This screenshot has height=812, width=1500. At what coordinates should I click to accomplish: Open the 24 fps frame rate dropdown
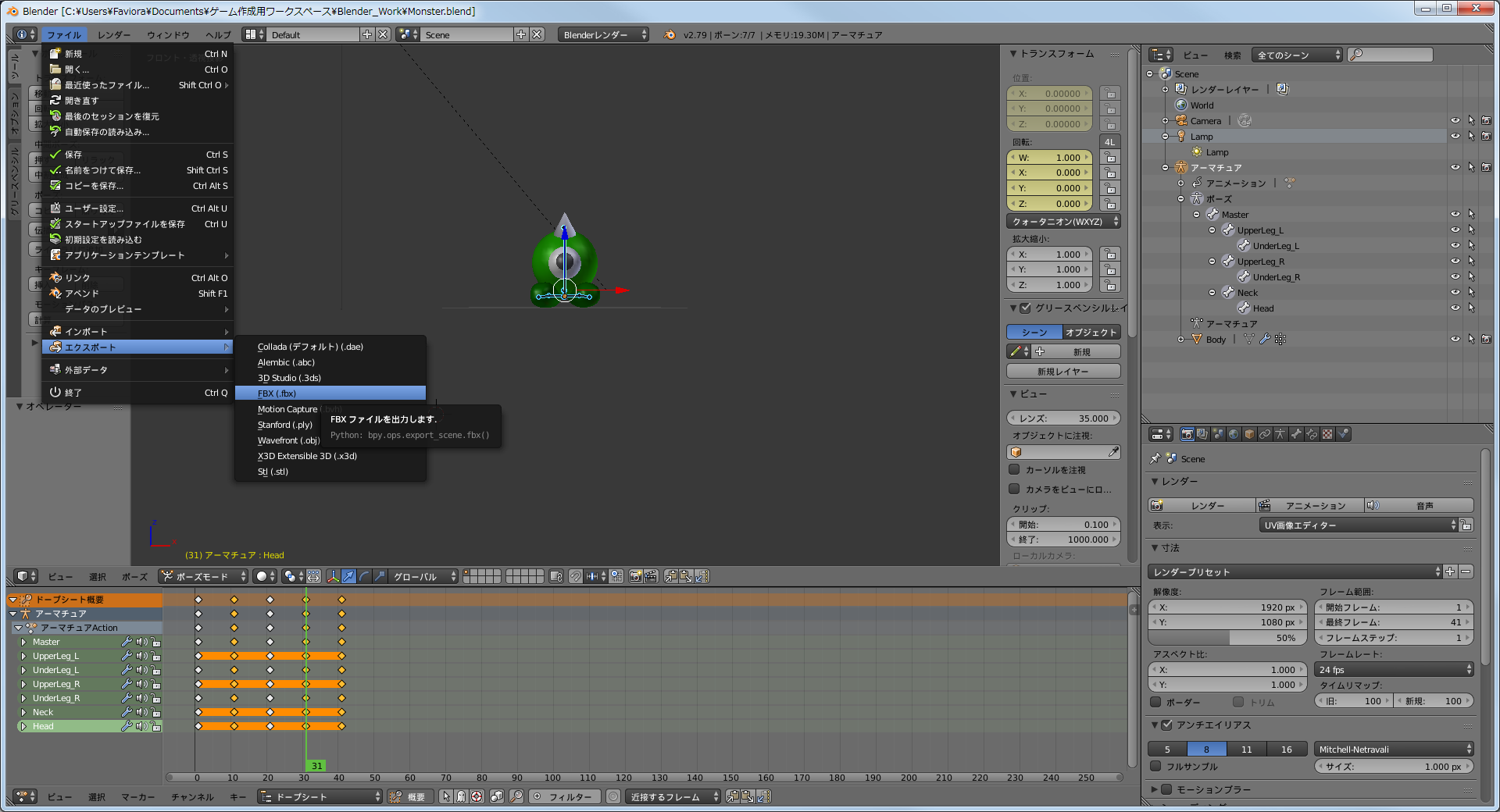[x=1395, y=669]
